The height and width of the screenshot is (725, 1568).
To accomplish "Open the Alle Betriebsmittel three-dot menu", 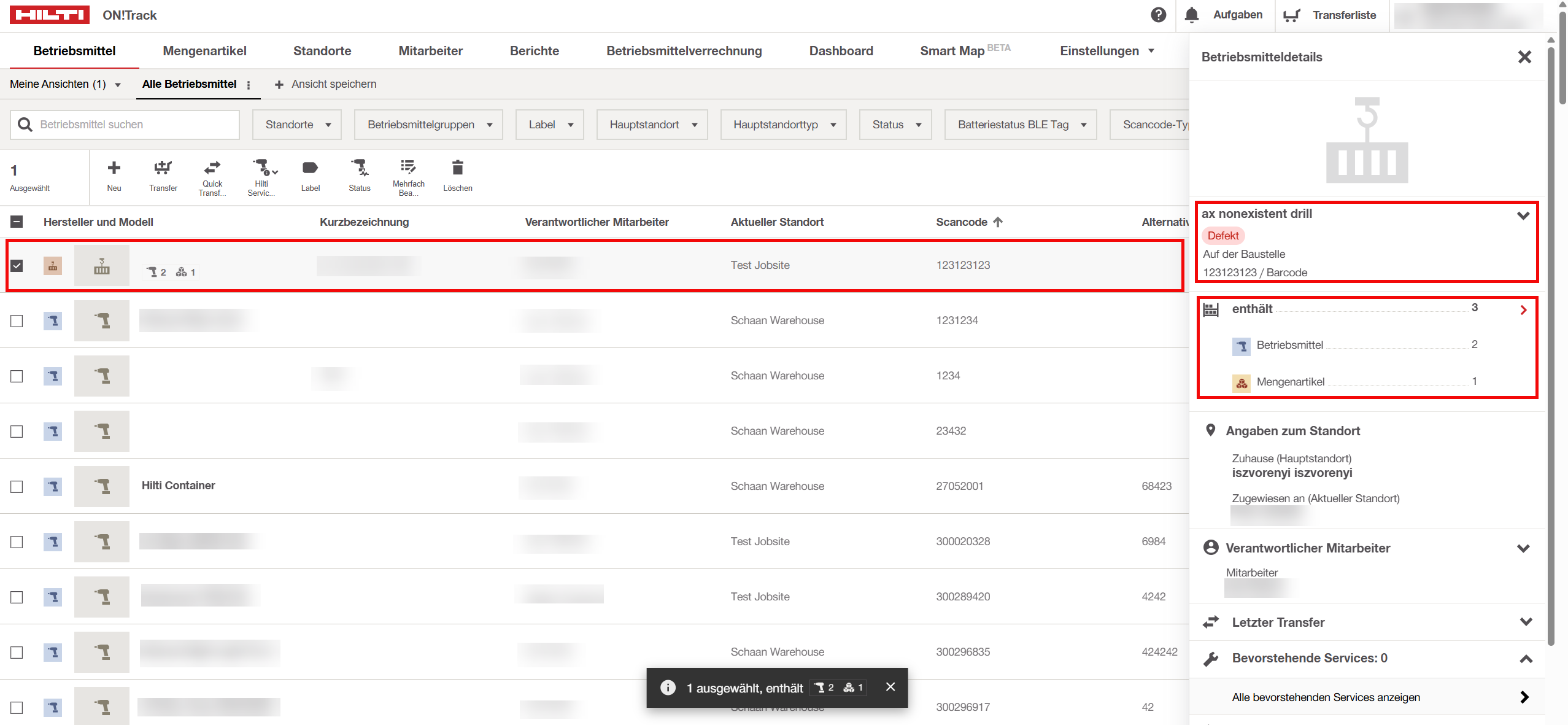I will (249, 85).
